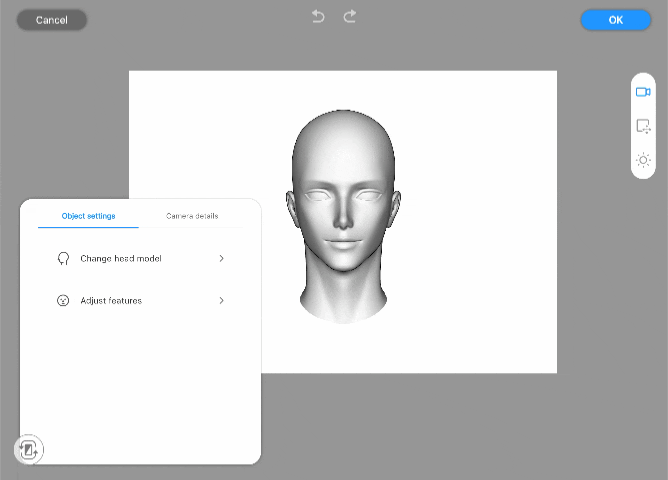The height and width of the screenshot is (480, 668).
Task: Click the face icon beside Adjust features
Action: (x=63, y=301)
